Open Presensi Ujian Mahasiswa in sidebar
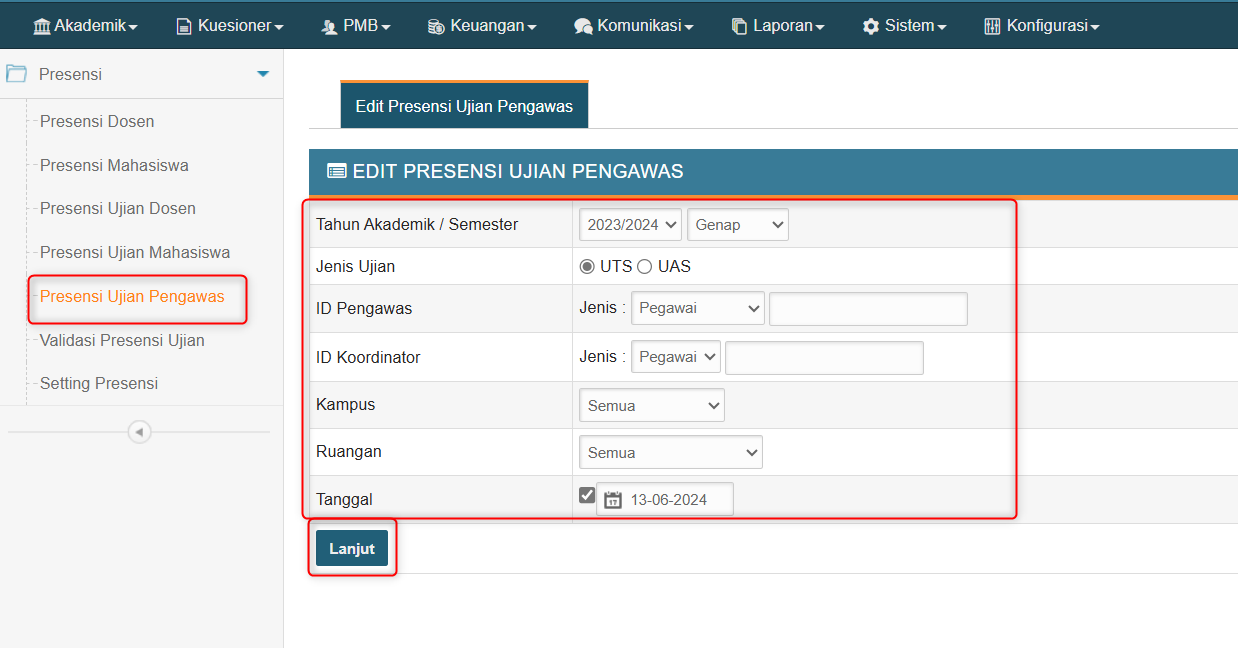Viewport: 1238px width, 648px height. pyautogui.click(x=135, y=253)
